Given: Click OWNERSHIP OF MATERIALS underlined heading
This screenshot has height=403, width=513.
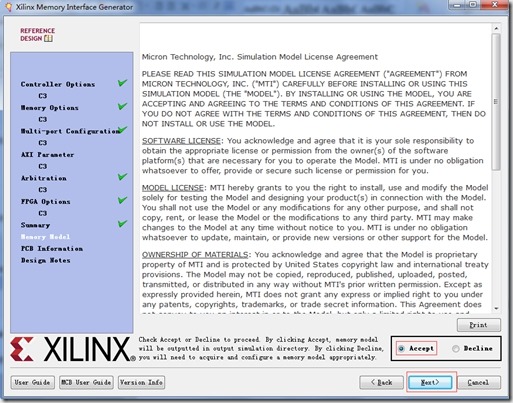Looking at the screenshot, I should [195, 255].
